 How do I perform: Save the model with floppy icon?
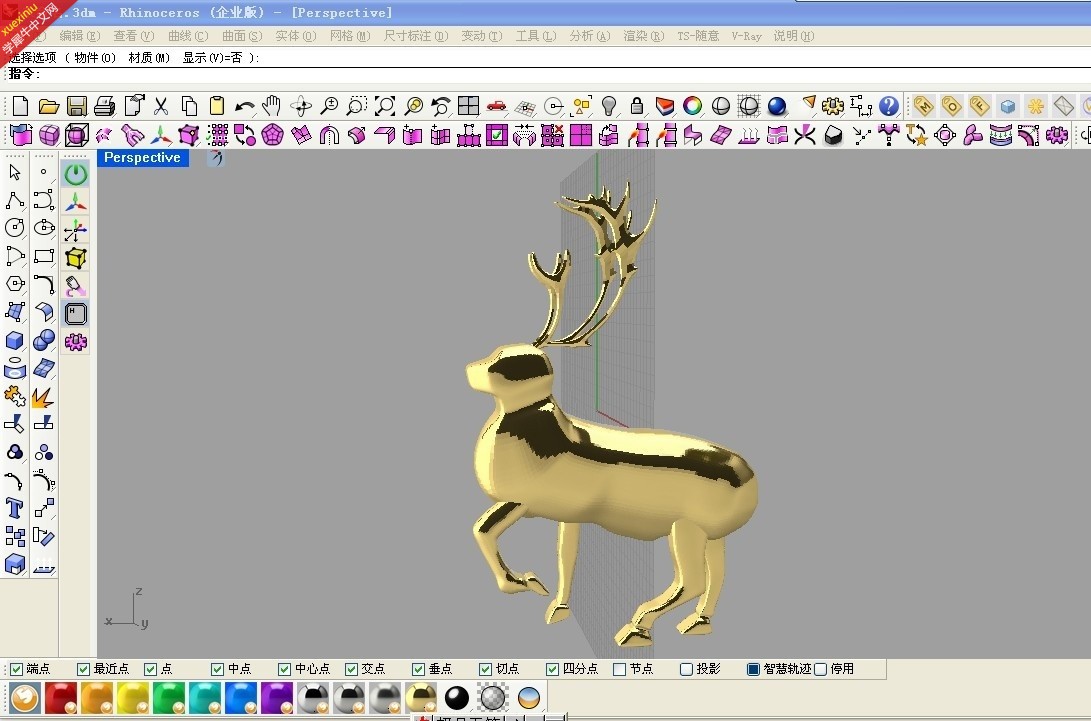[77, 106]
